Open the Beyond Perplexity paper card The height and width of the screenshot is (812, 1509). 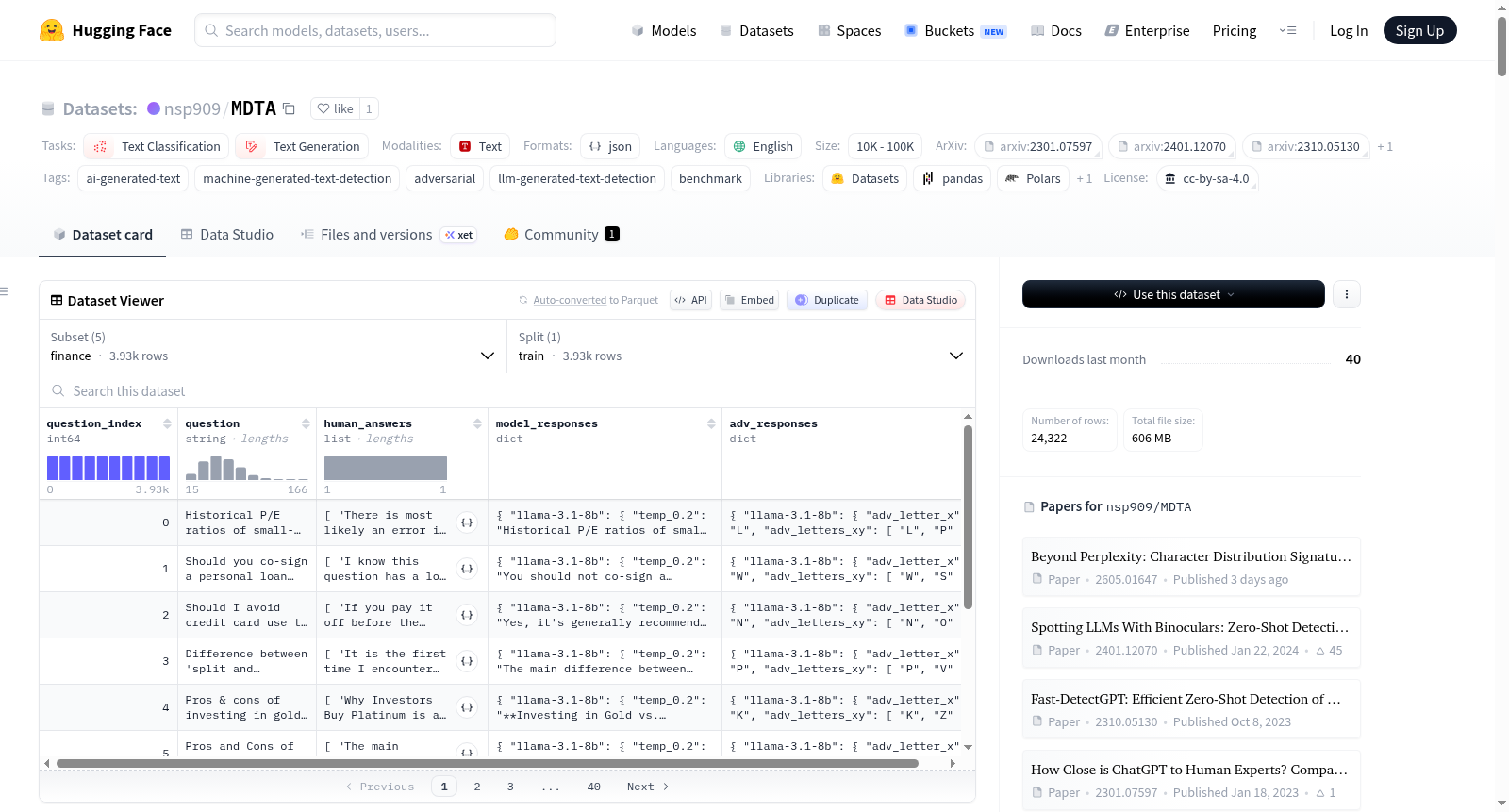pos(1191,567)
